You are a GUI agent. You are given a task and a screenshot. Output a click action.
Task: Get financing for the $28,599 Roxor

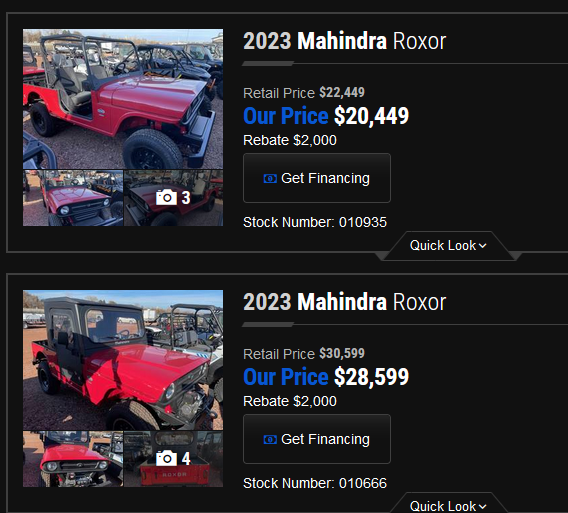pos(317,439)
